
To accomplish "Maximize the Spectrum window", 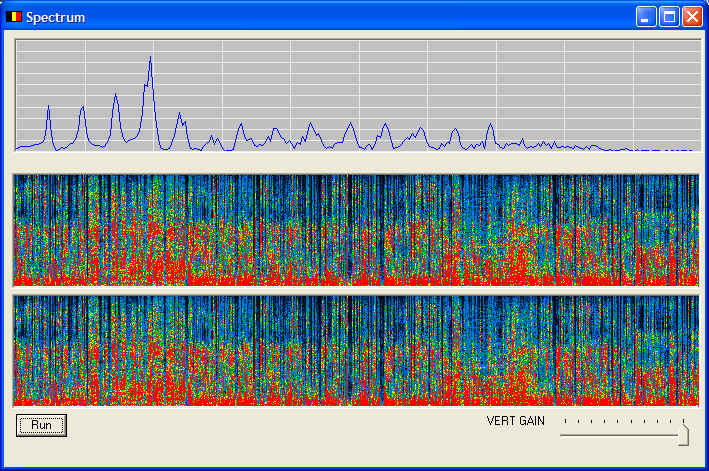I will pos(669,17).
